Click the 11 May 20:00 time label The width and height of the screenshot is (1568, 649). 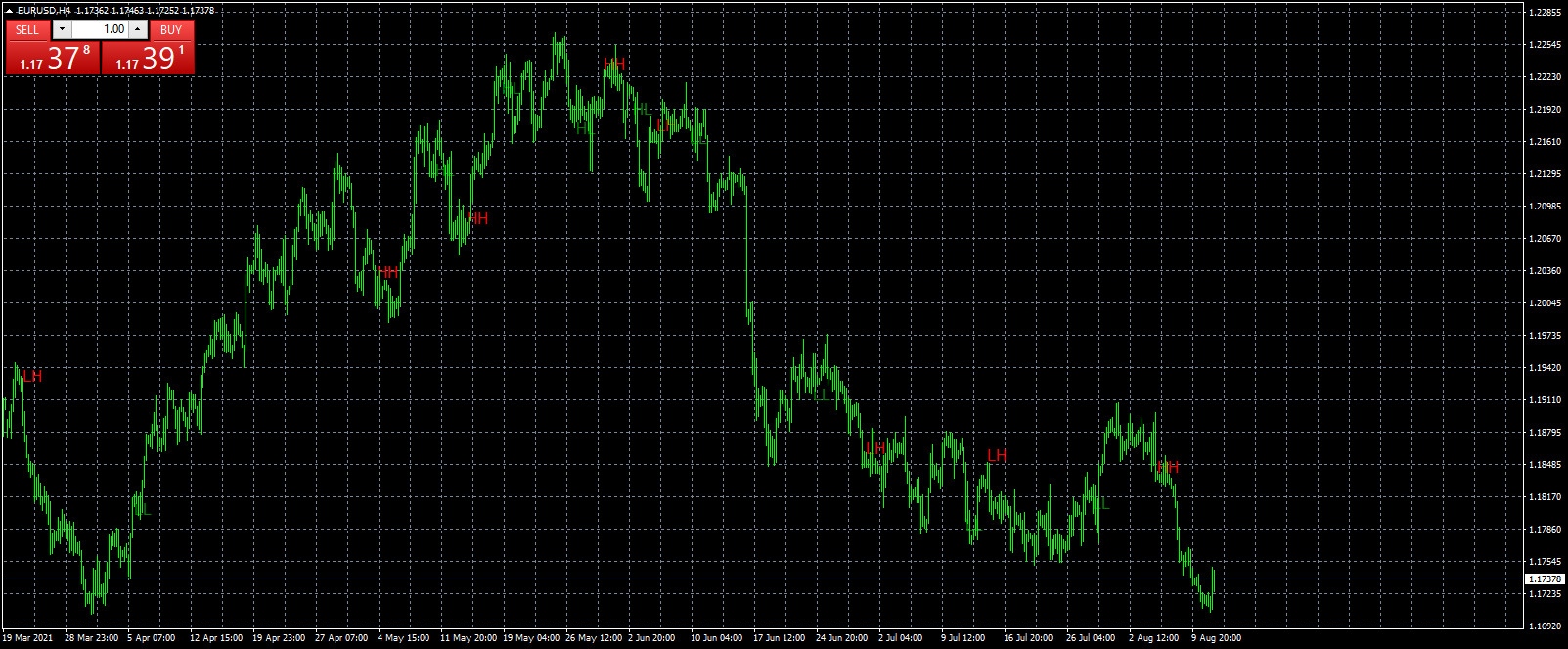tap(468, 638)
